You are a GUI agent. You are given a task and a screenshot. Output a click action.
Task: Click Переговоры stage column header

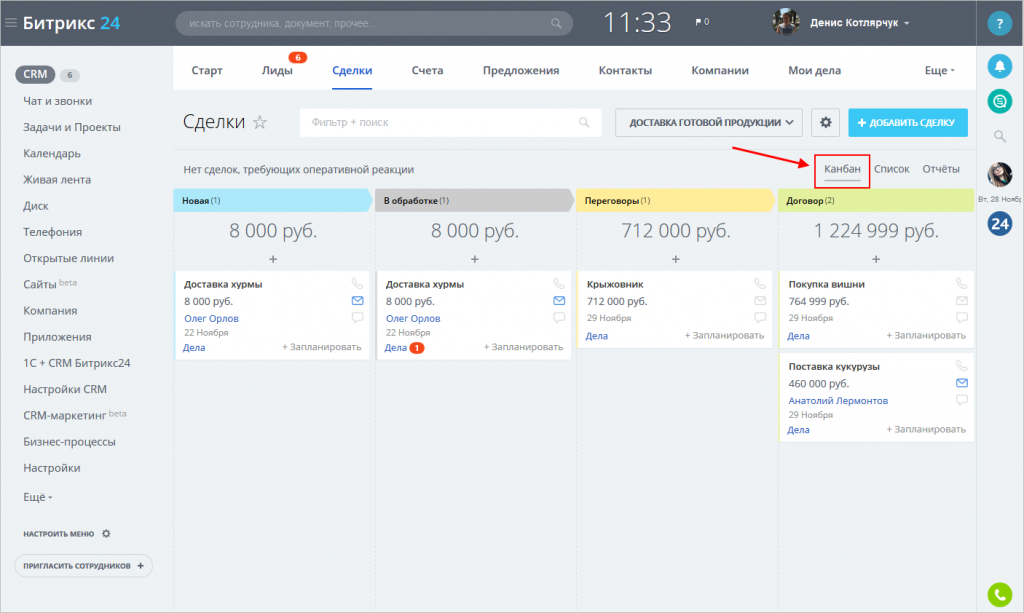point(675,200)
